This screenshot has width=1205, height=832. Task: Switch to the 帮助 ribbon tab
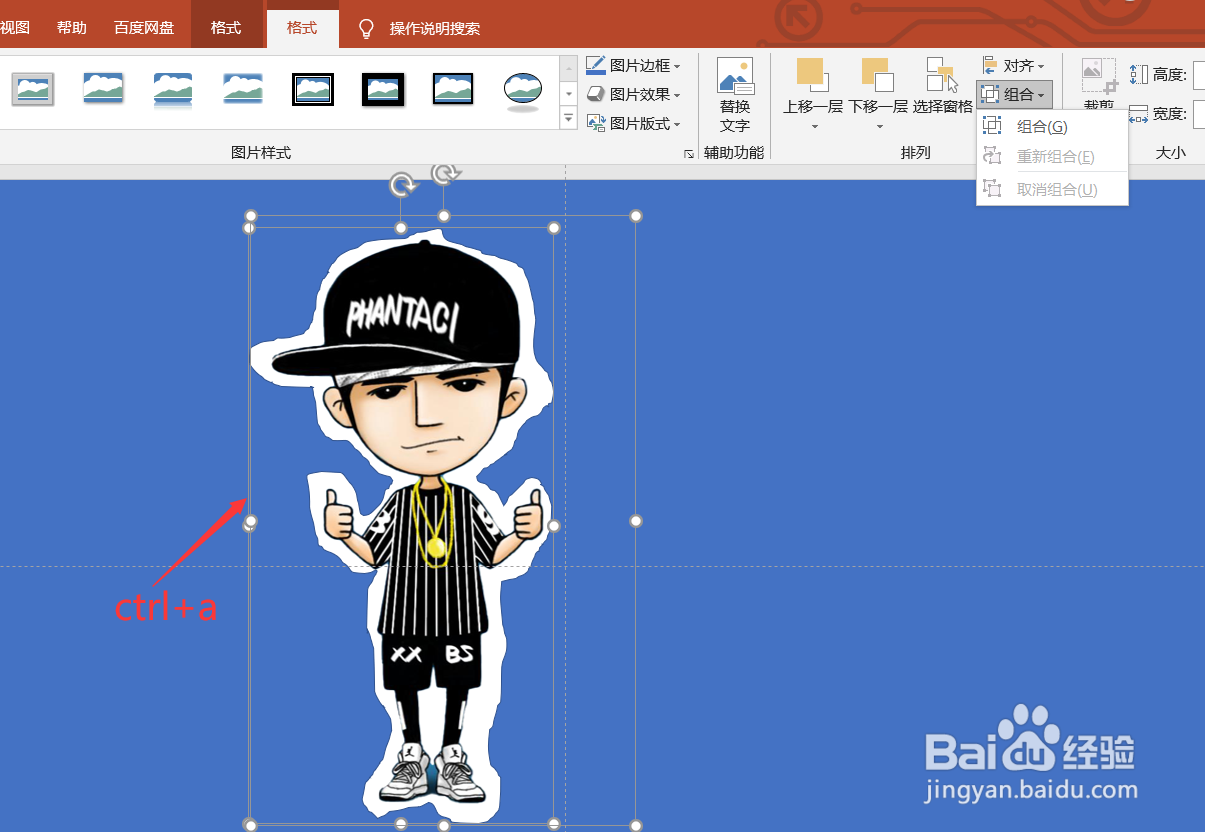[71, 28]
